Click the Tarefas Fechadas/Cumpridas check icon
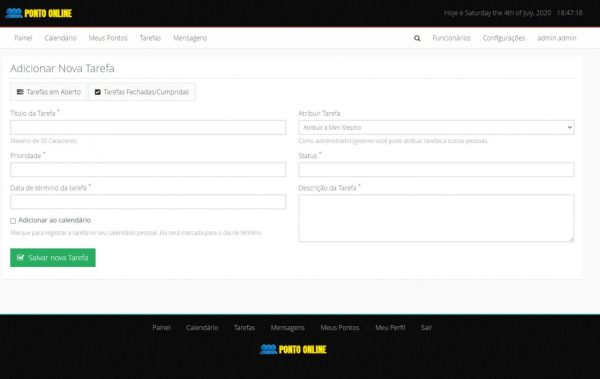 pos(98,92)
